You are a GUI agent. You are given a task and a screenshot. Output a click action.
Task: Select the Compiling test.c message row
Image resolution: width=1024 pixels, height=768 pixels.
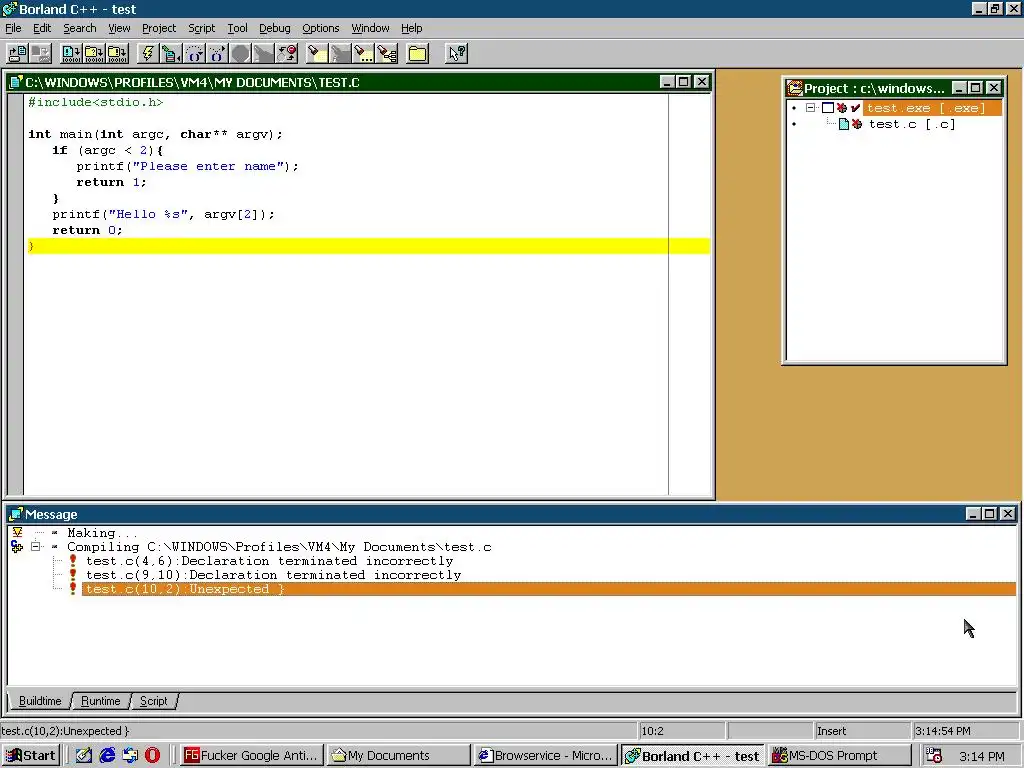point(279,547)
